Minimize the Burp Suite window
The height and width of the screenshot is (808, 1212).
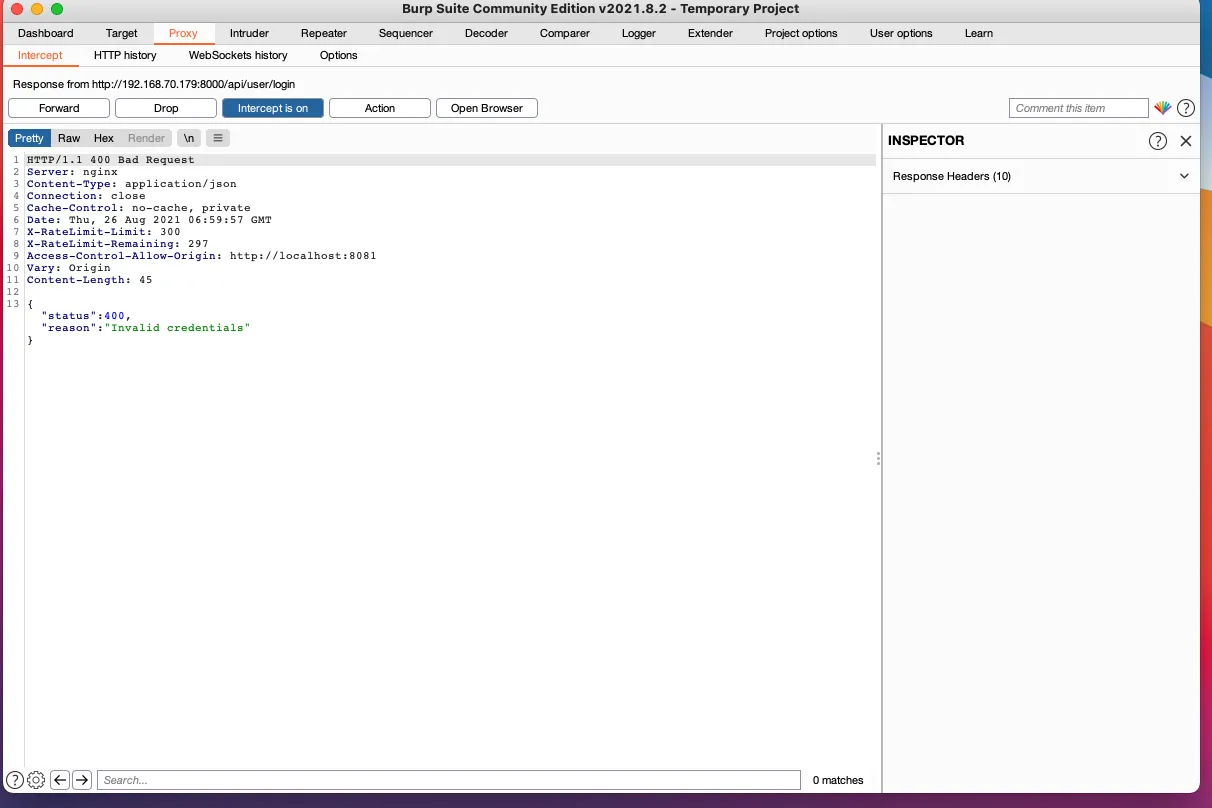(x=36, y=9)
